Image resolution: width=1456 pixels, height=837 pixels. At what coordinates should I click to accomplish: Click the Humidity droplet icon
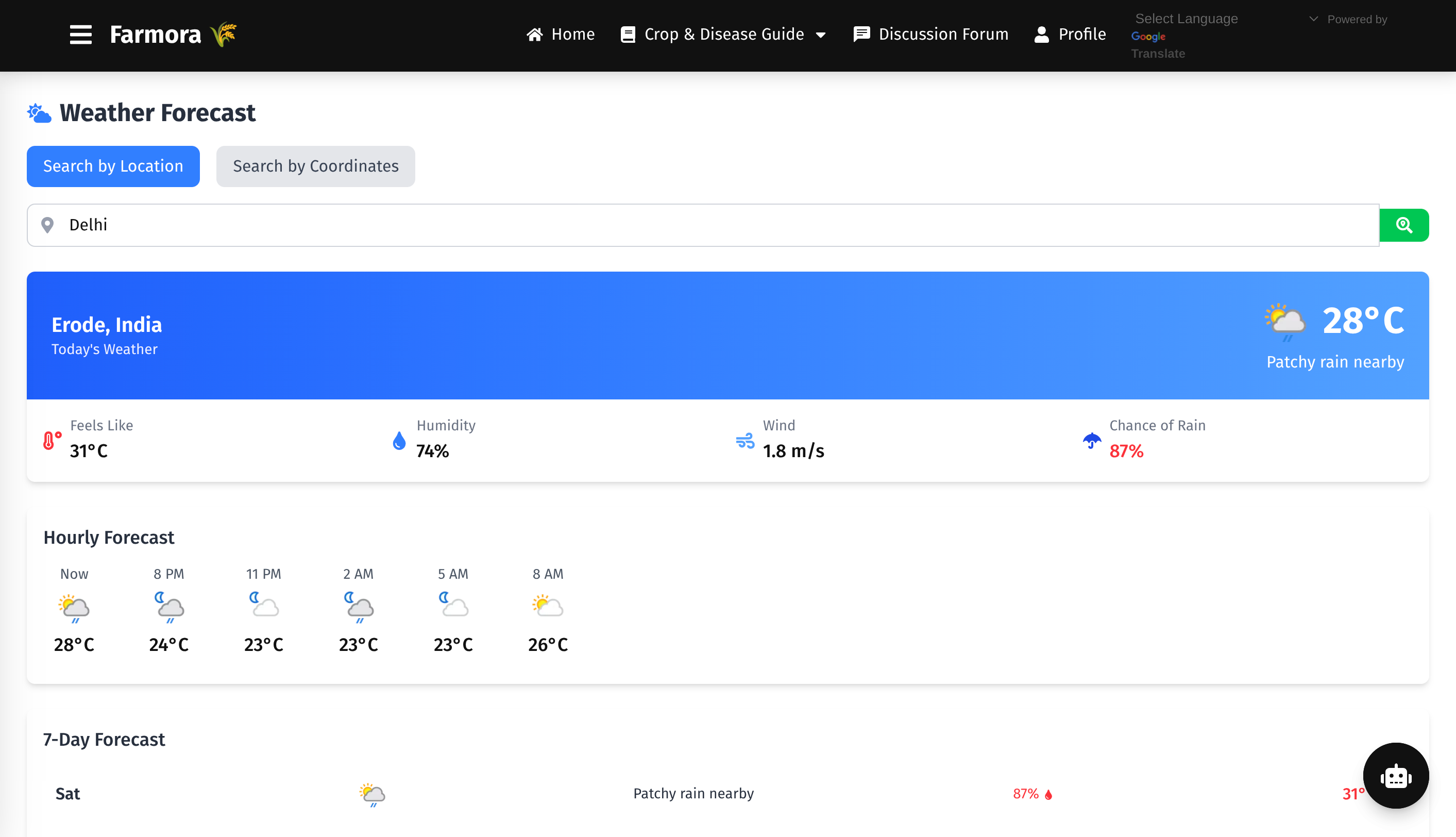click(x=399, y=441)
